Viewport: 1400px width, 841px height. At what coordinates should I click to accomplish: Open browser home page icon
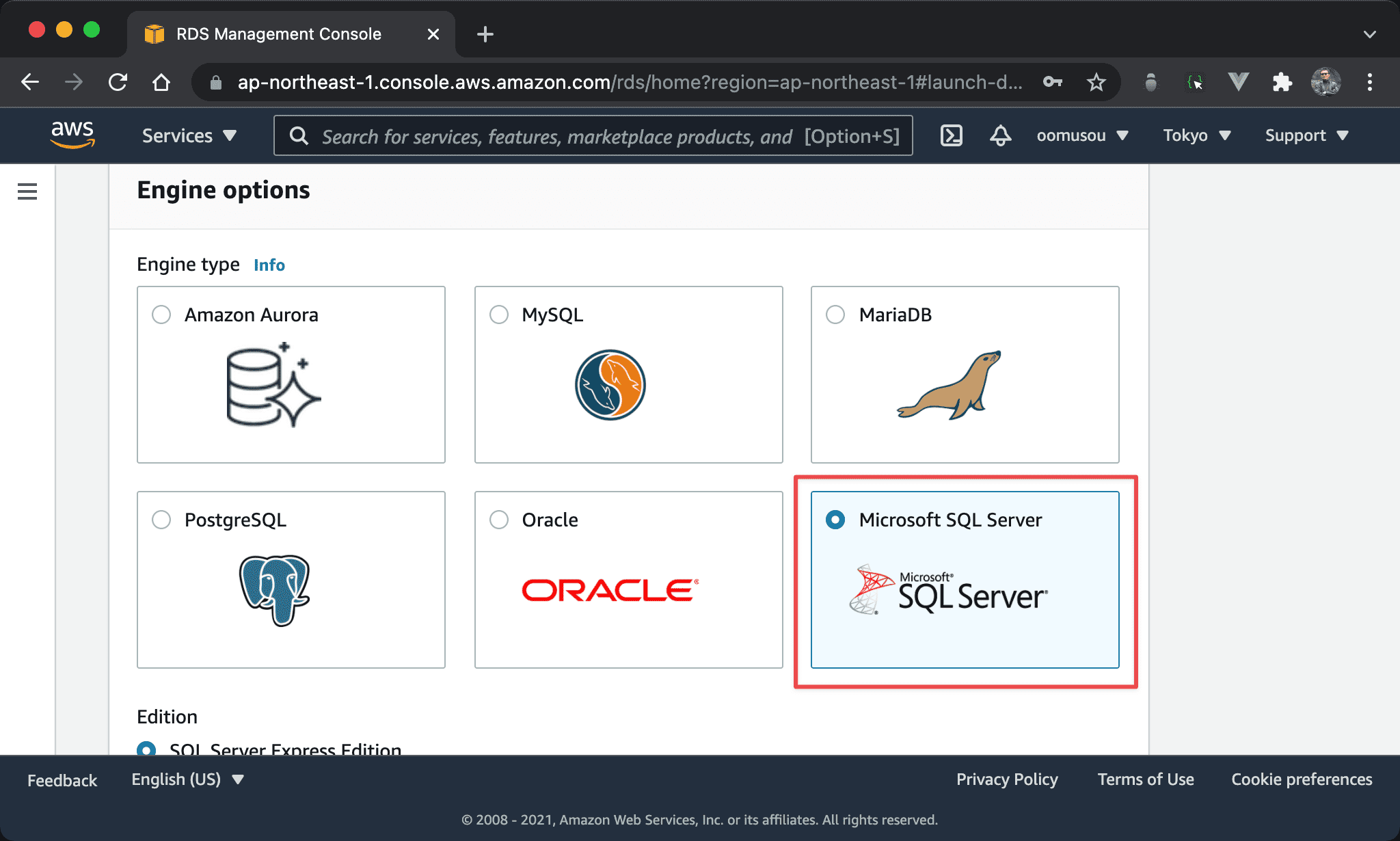point(161,83)
